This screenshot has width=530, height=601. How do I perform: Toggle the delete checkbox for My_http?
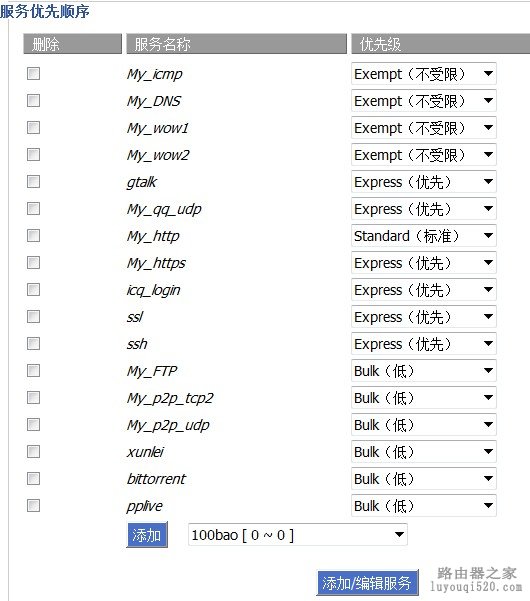33,236
